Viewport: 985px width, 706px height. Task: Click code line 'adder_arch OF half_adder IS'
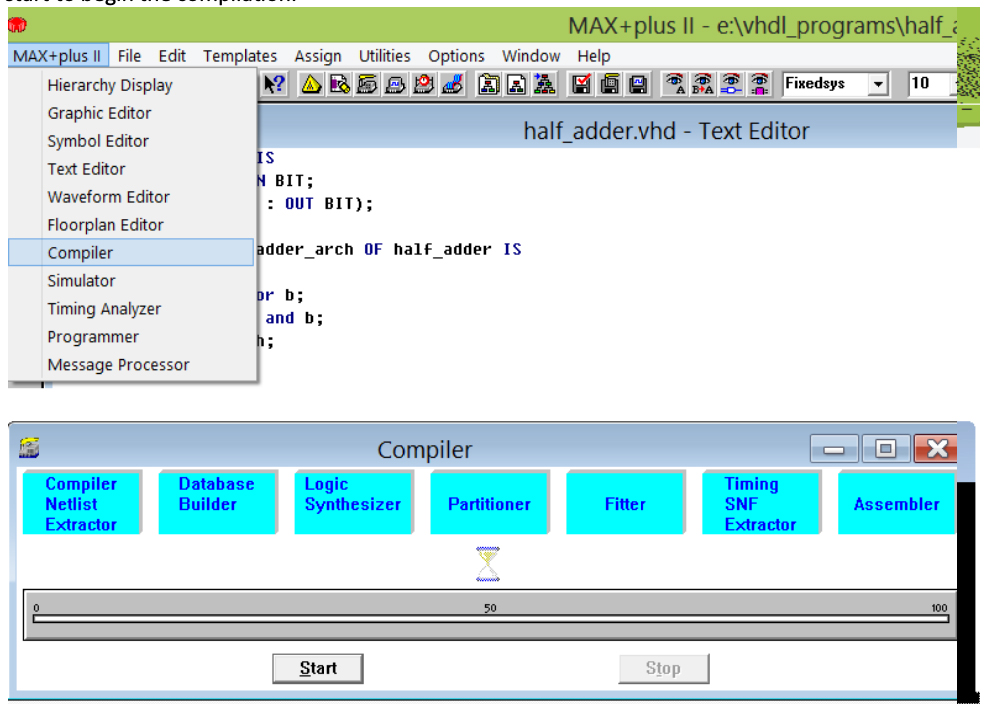click(389, 249)
